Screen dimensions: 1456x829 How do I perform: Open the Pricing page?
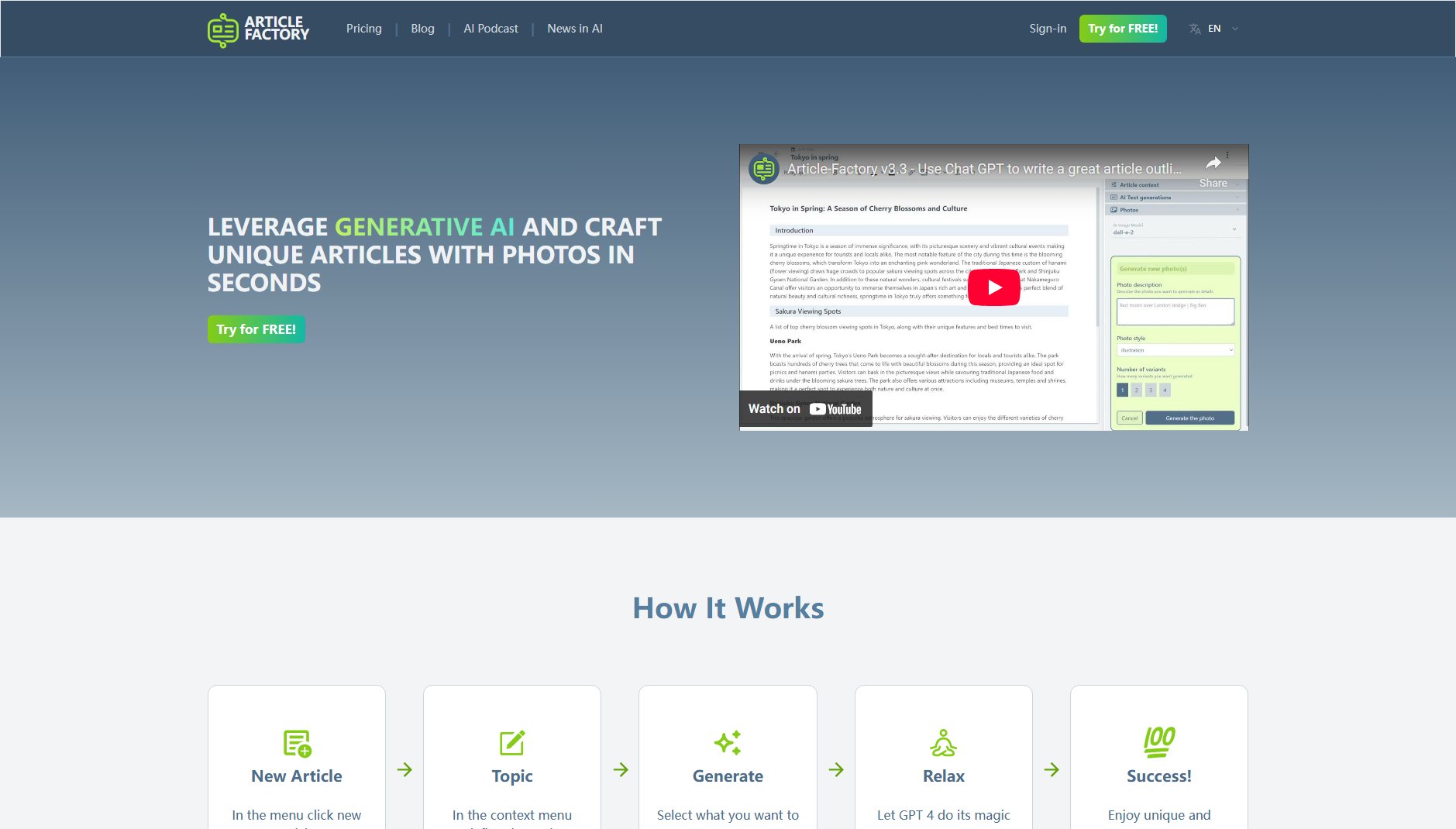(363, 28)
